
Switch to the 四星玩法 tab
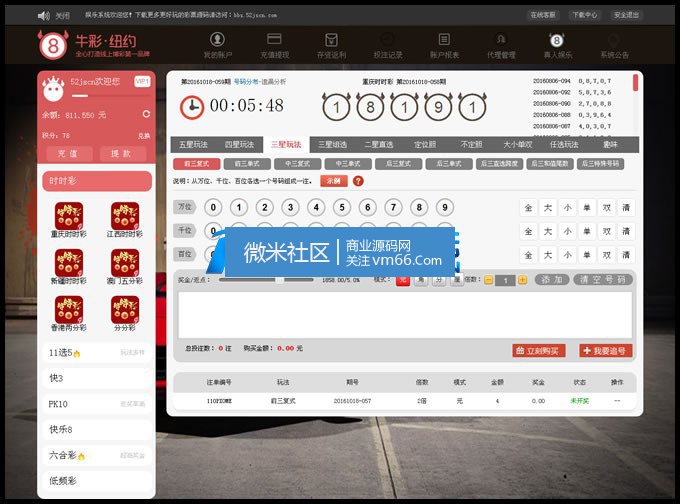[x=239, y=144]
